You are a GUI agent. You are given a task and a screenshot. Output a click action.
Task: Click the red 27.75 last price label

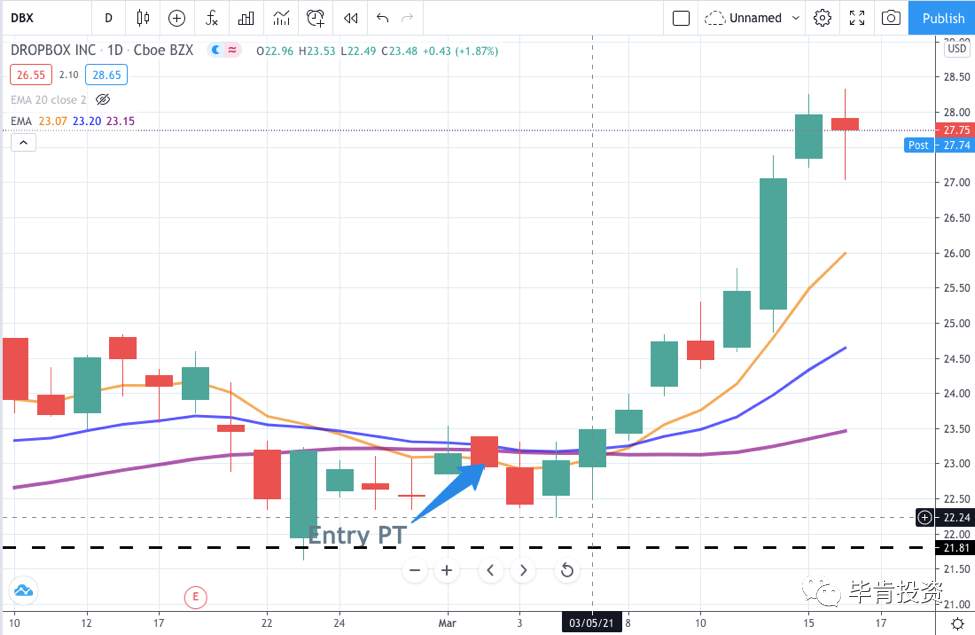tap(954, 130)
